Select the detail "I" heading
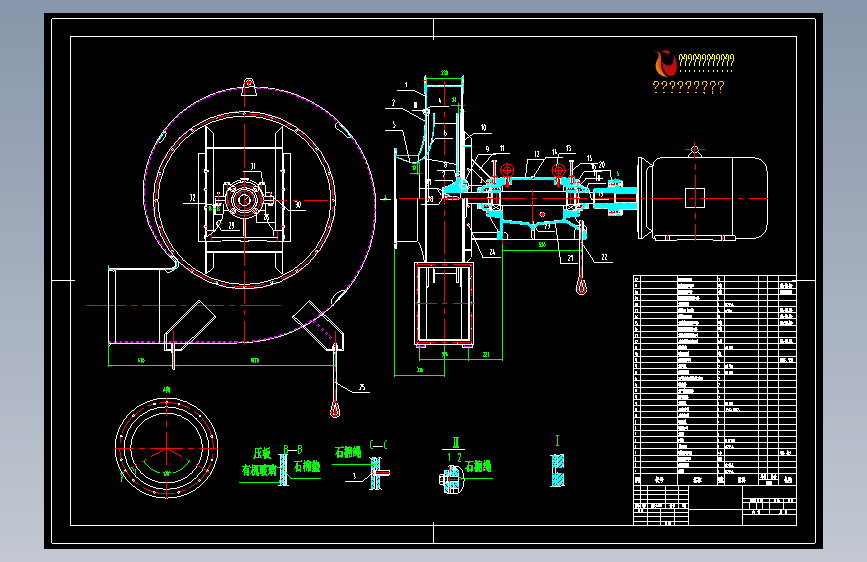The width and height of the screenshot is (867, 562). 557,440
